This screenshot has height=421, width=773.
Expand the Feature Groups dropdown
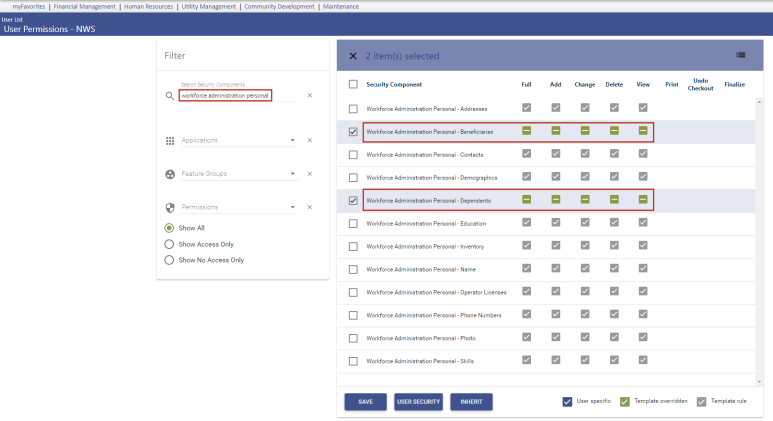click(x=293, y=174)
